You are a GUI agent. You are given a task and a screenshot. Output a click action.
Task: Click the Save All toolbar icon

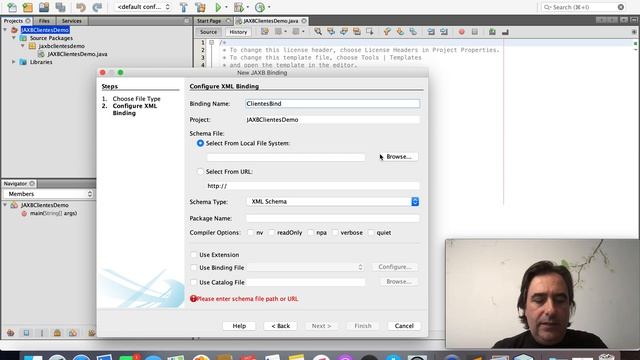coord(60,7)
